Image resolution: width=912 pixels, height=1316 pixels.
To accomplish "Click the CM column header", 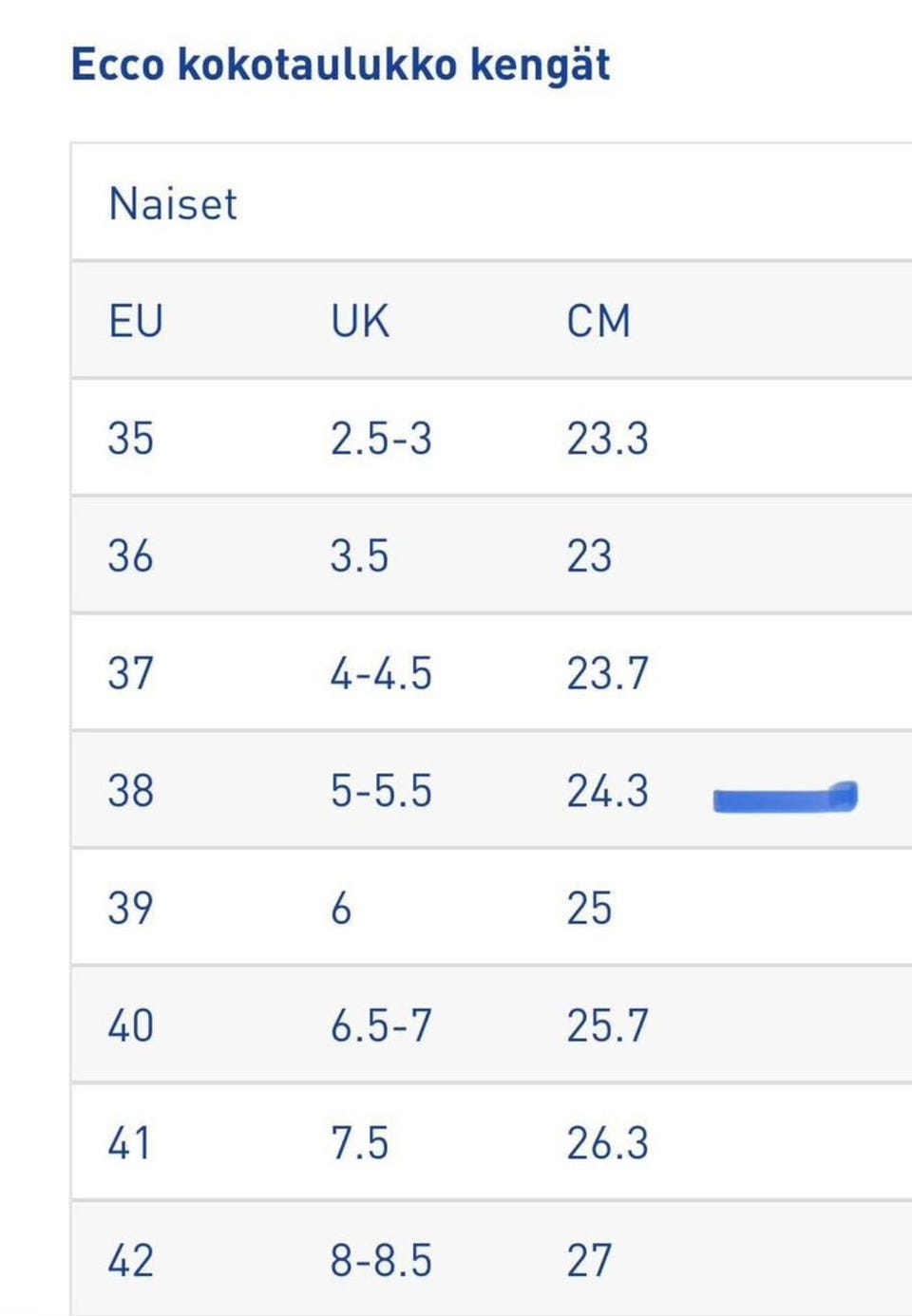I will click(598, 321).
